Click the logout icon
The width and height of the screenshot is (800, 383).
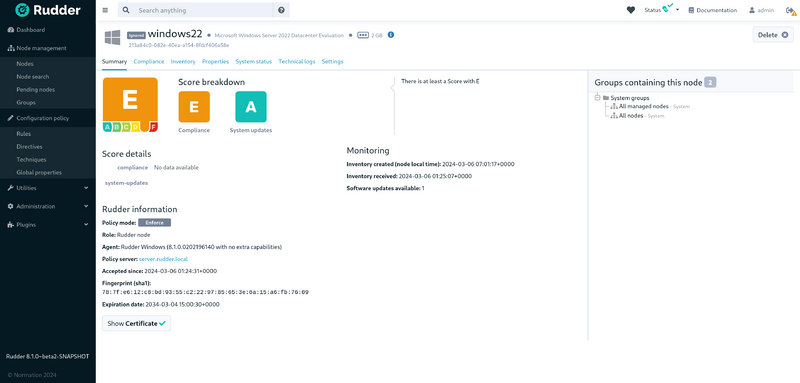coord(791,10)
